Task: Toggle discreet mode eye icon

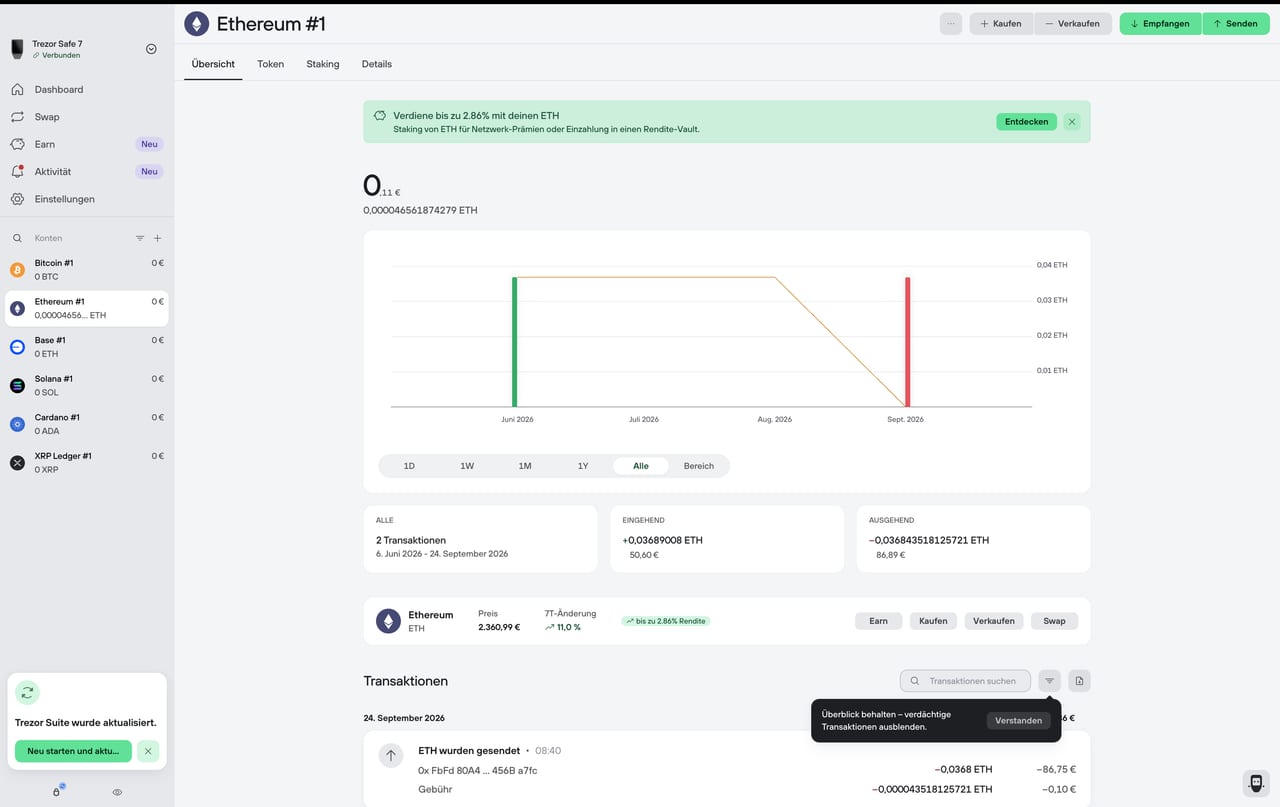Action: pos(117,792)
